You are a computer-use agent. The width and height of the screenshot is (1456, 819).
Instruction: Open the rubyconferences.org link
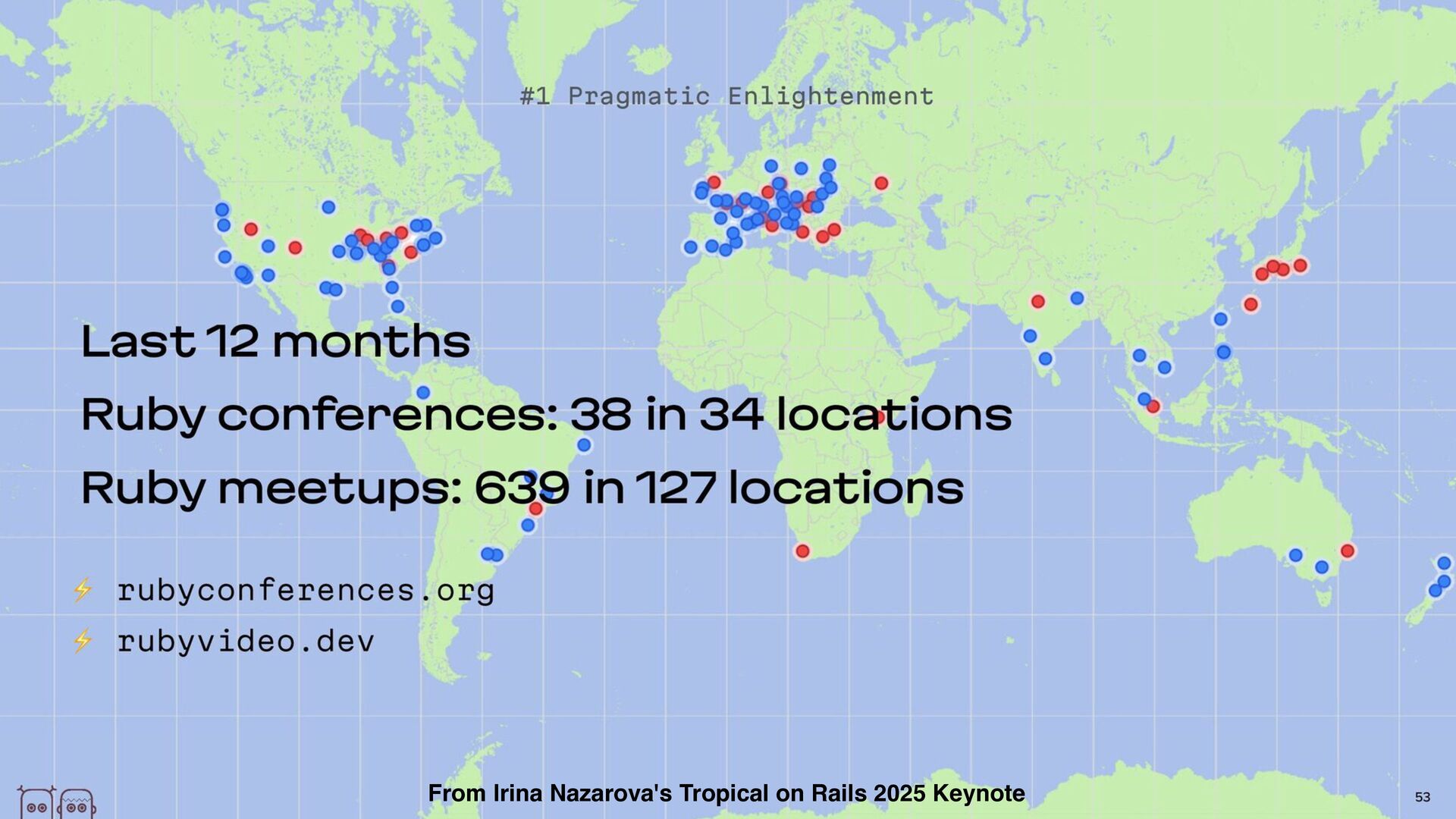(305, 591)
